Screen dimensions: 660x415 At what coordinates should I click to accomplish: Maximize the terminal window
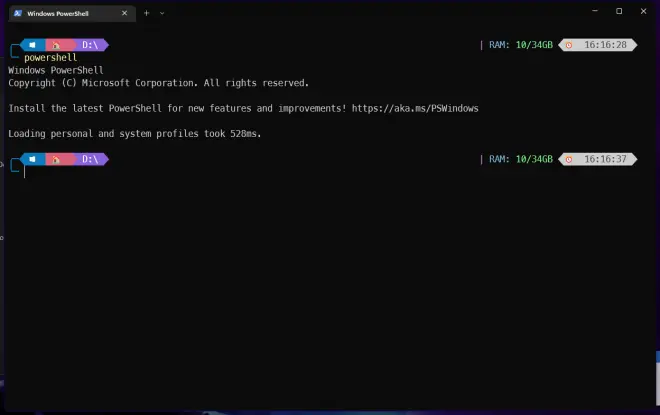(619, 11)
